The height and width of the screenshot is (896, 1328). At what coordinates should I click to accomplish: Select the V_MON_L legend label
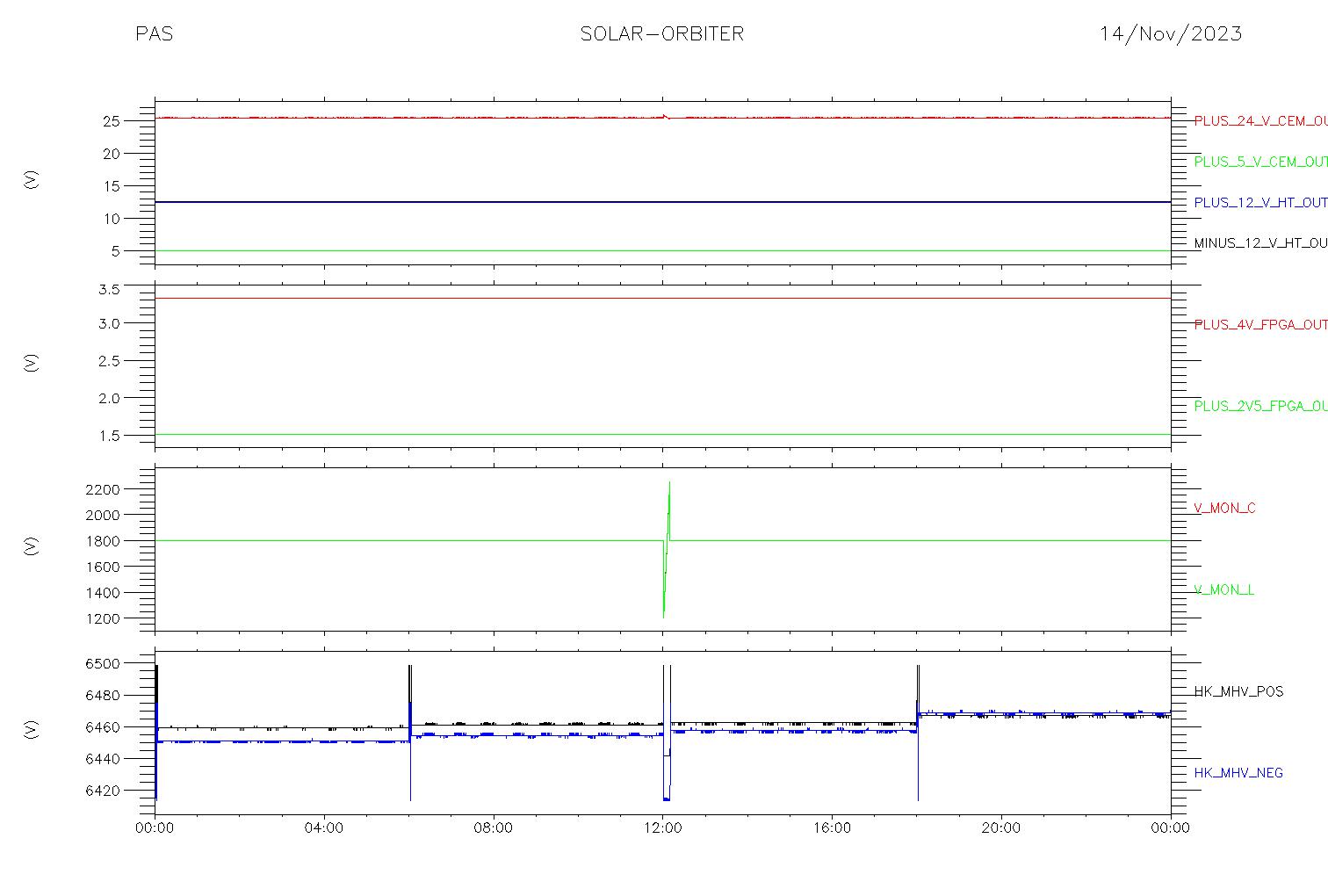click(1223, 590)
